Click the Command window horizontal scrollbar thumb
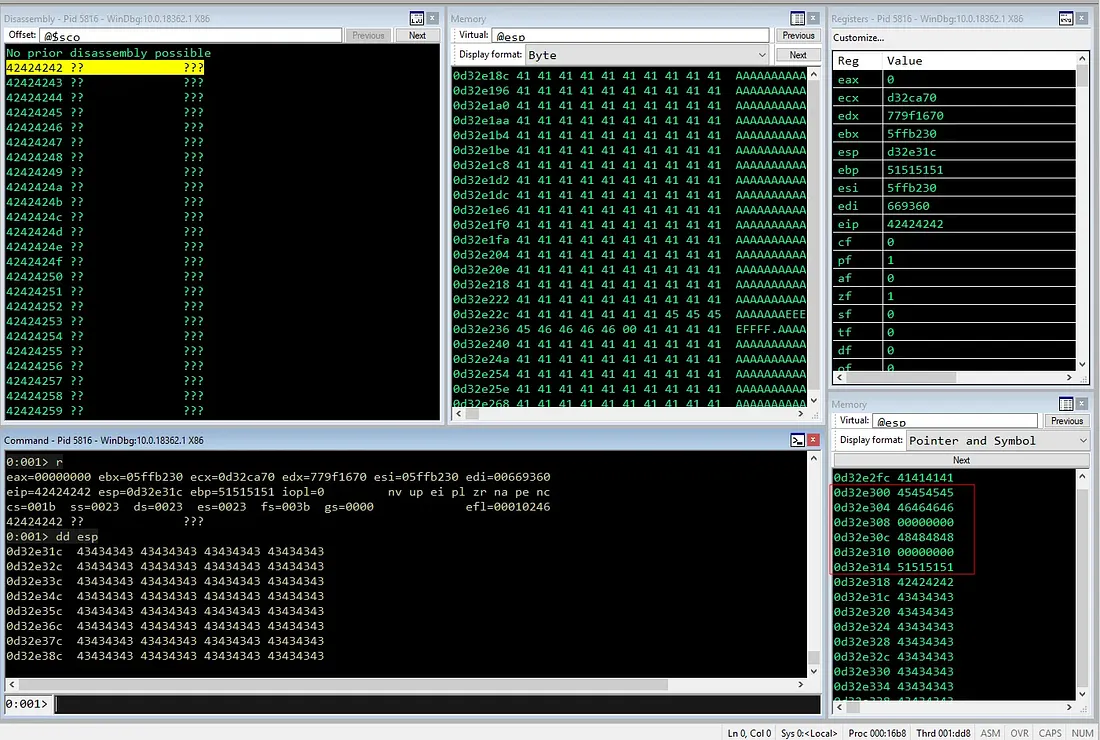The height and width of the screenshot is (740, 1100). 343,684
